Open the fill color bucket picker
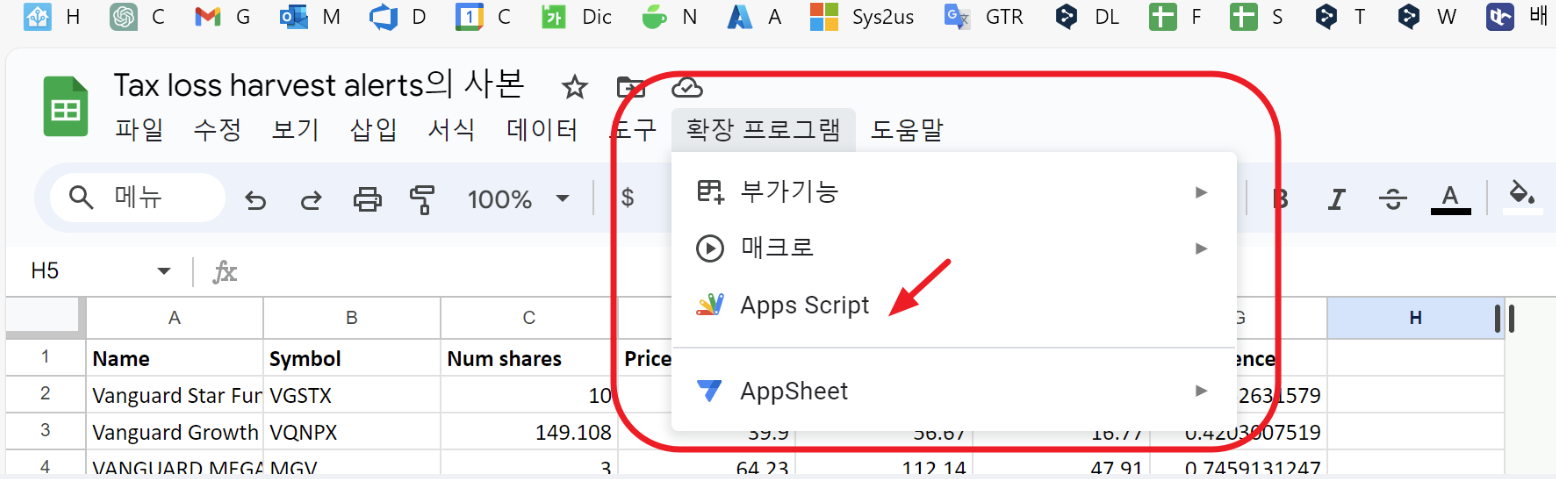Viewport: 1556px width, 479px height. pyautogui.click(x=1522, y=198)
